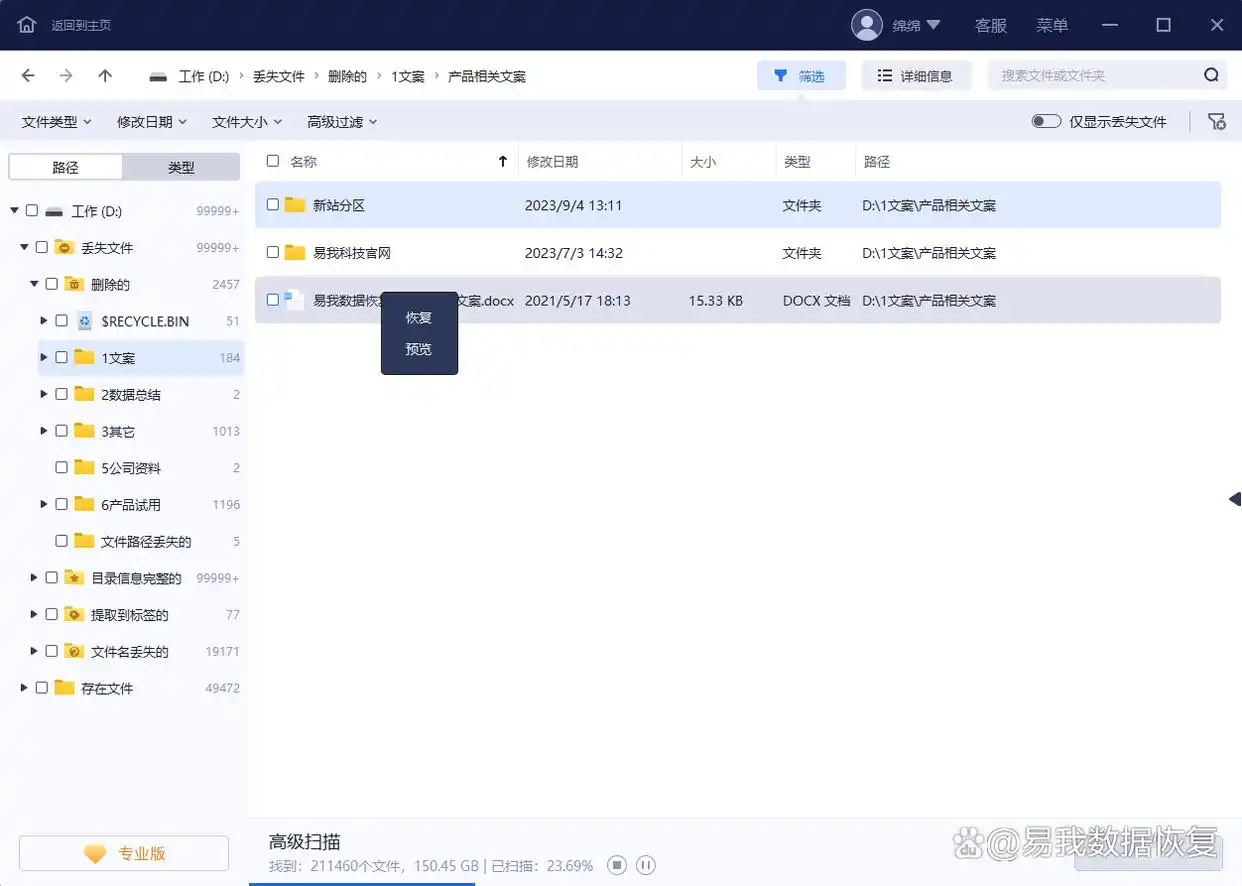Switch to 详细信息 detail view
This screenshot has height=886, width=1242.
click(916, 75)
